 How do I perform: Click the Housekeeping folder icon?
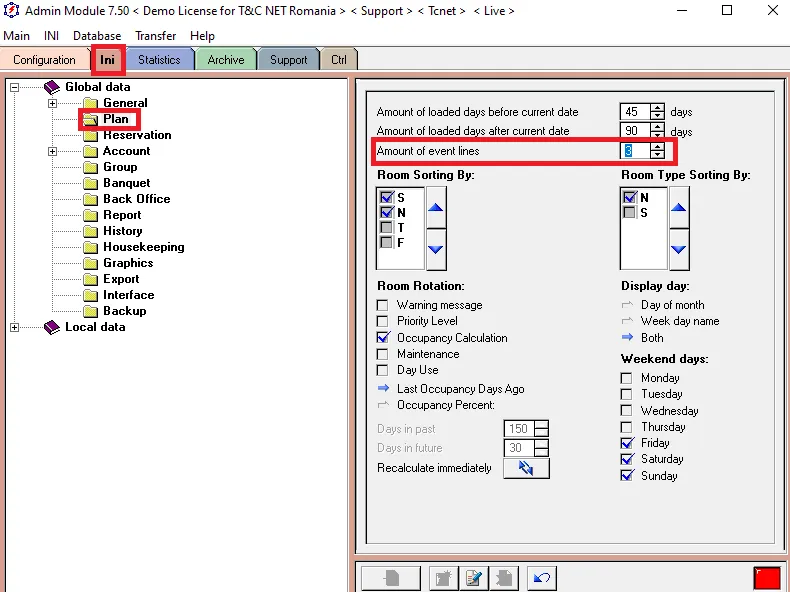point(91,247)
